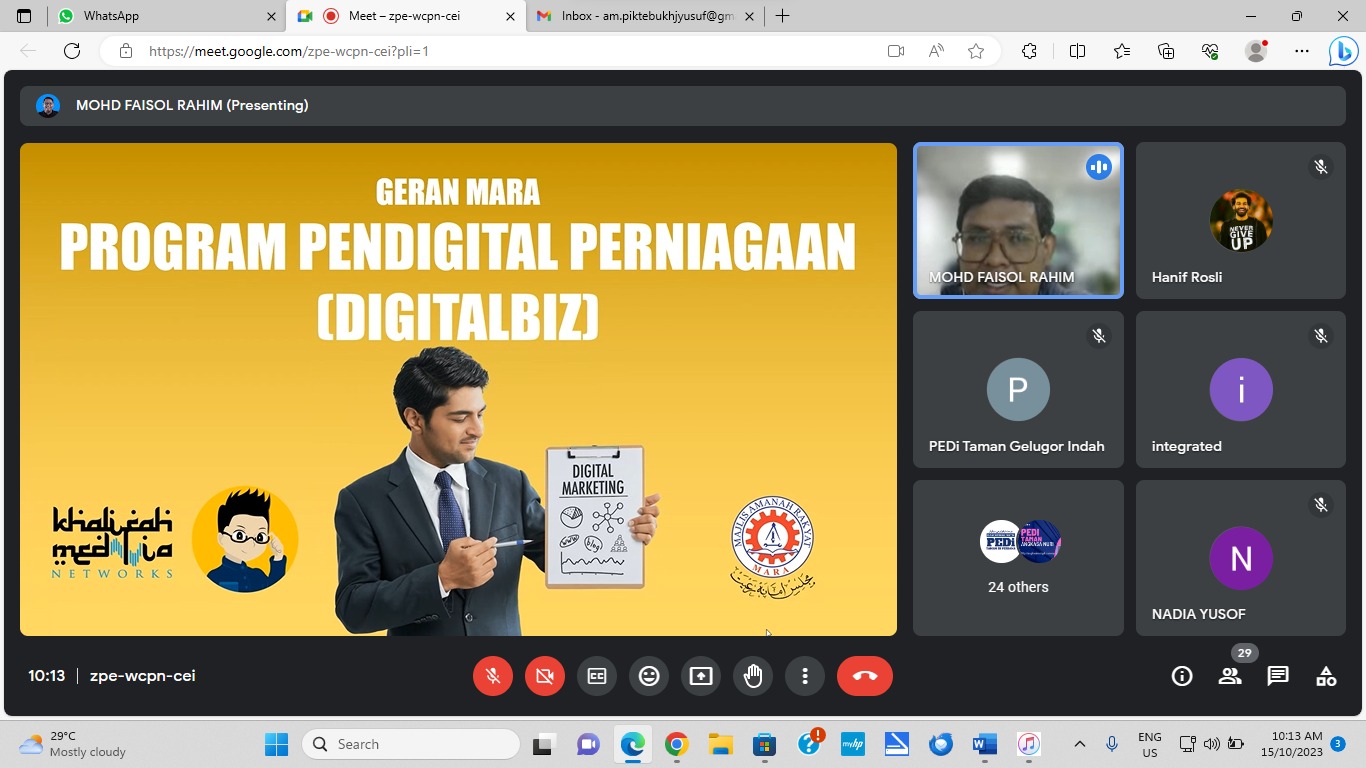Open the more options three-dot menu
The height and width of the screenshot is (768, 1366).
click(805, 676)
